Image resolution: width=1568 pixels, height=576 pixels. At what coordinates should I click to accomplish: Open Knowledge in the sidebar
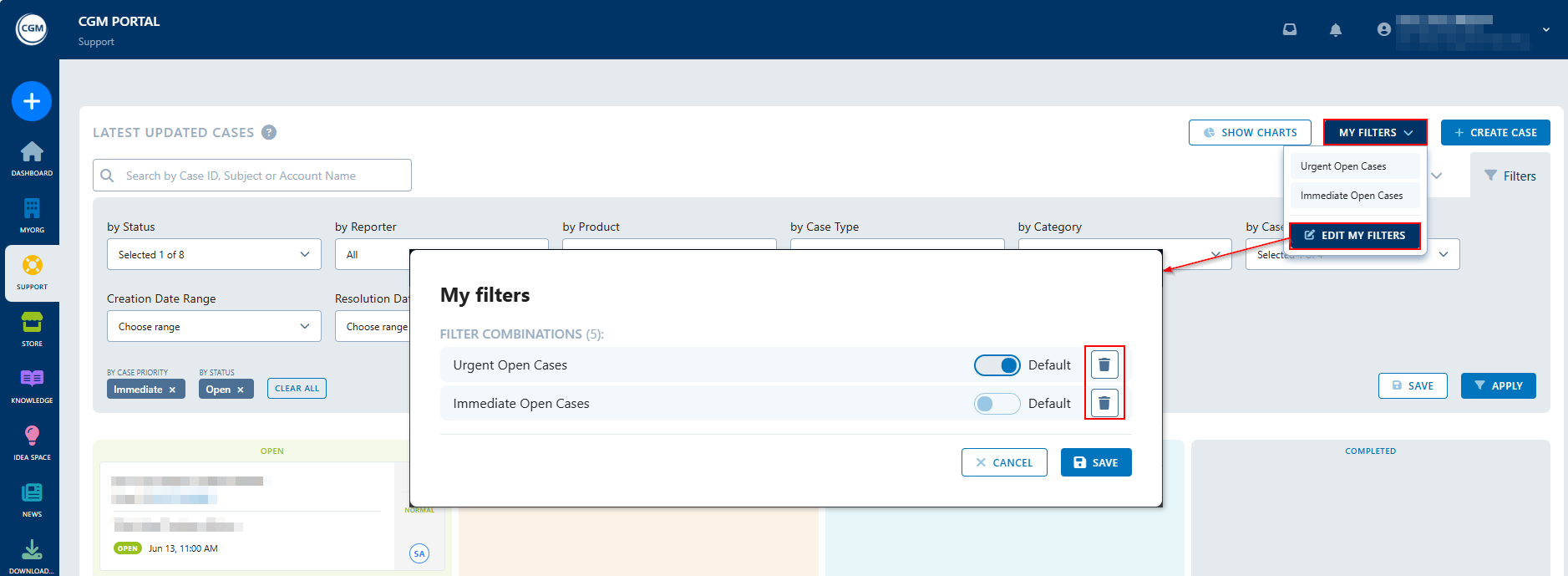32,385
